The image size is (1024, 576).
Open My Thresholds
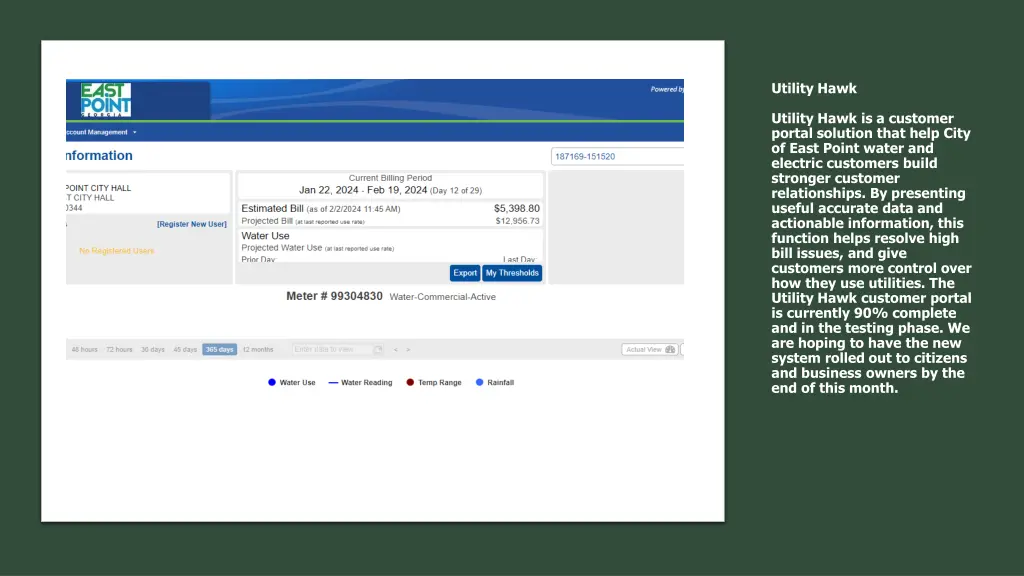click(x=512, y=273)
